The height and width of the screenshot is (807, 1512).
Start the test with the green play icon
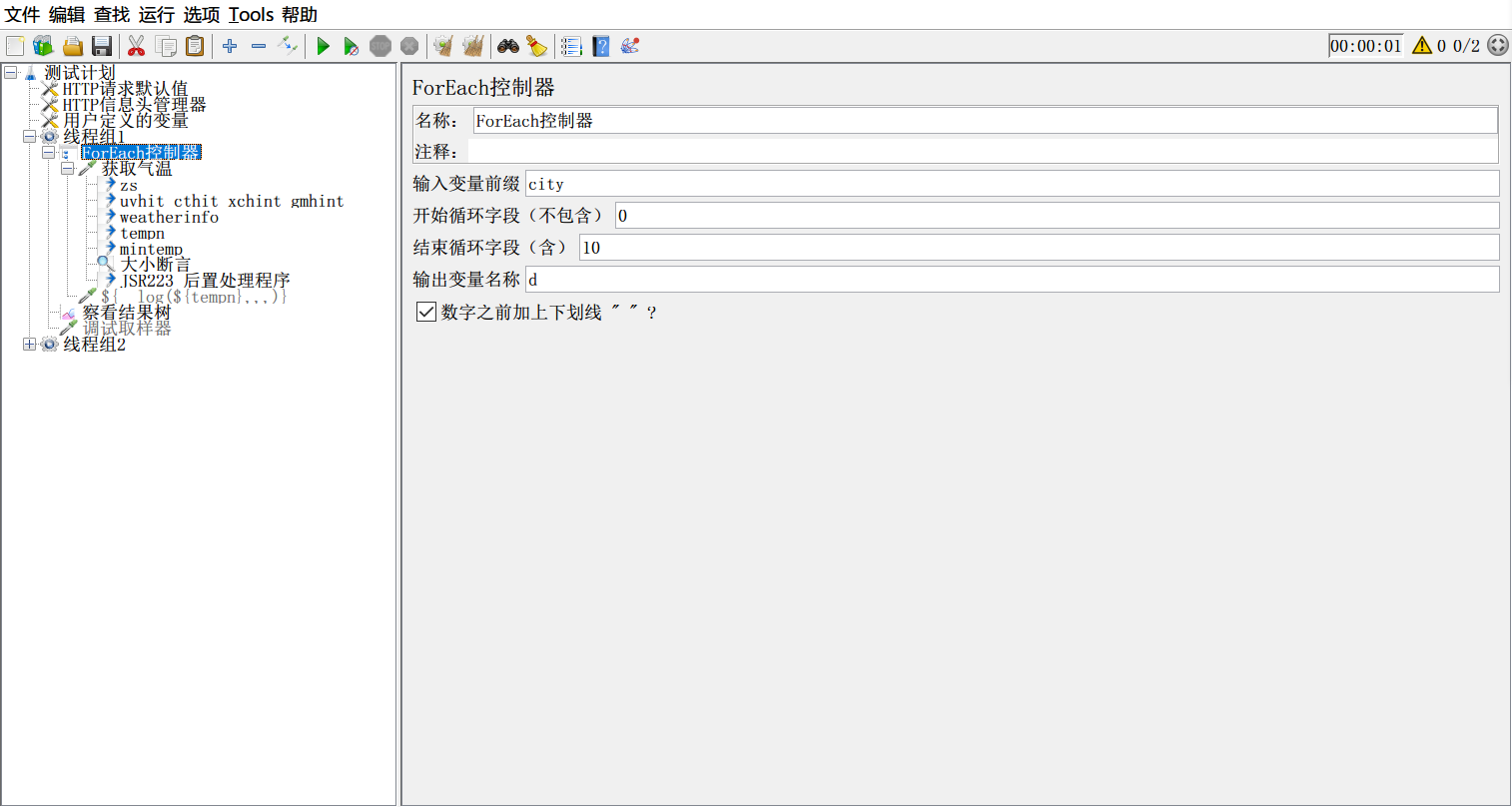(x=323, y=46)
